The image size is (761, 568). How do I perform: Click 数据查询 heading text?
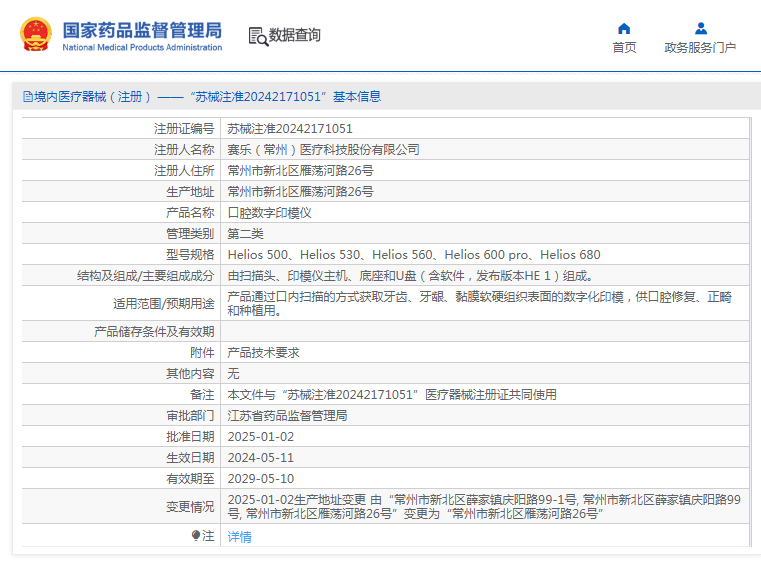point(295,35)
